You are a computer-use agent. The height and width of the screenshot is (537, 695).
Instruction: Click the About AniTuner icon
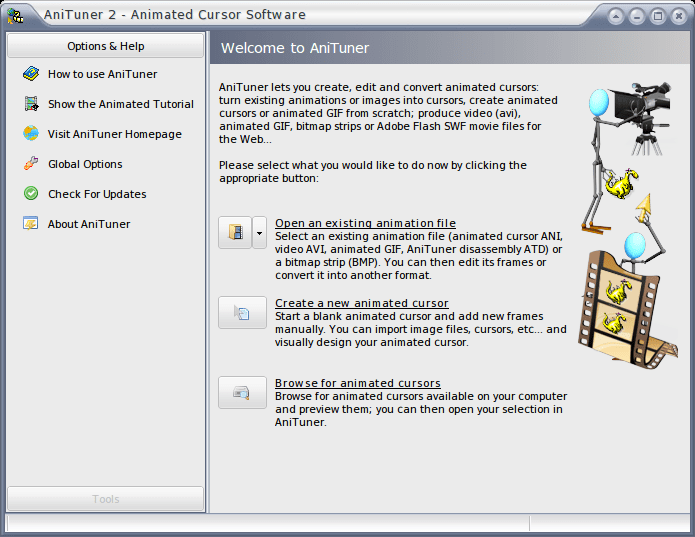click(x=31, y=223)
